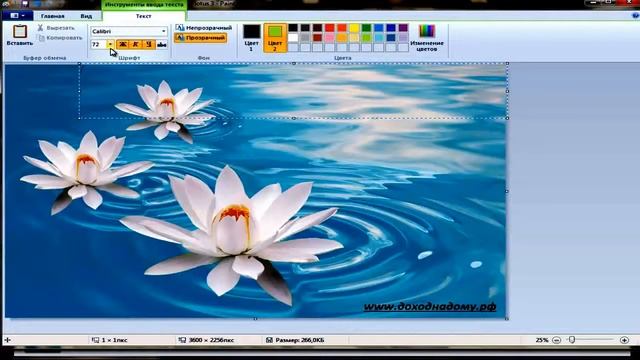The image size is (640, 360).
Task: Click the image dimensions icon beside 3600 × 2256пкс
Action: 182,340
